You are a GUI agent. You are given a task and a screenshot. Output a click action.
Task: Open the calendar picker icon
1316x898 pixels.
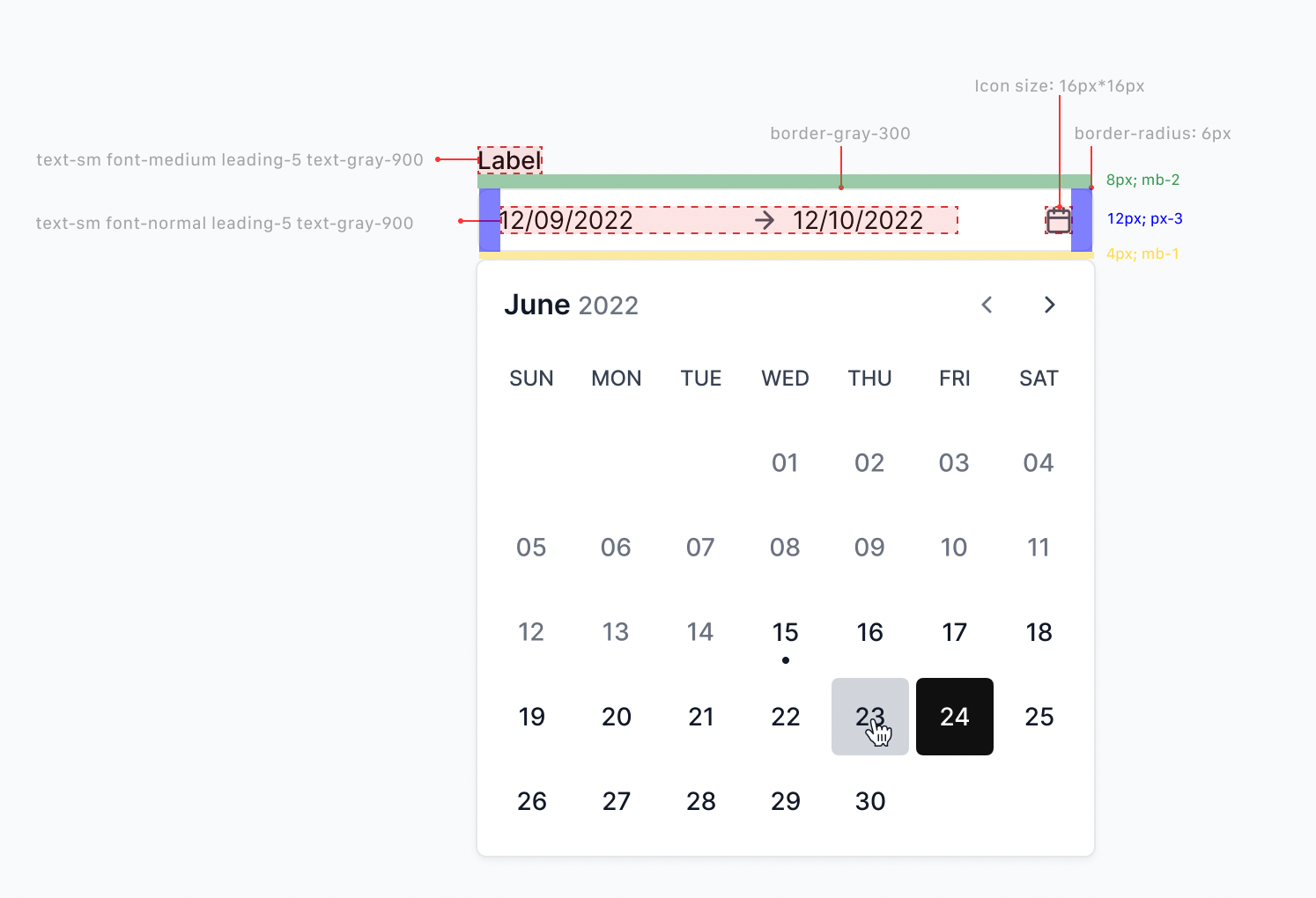click(1058, 220)
